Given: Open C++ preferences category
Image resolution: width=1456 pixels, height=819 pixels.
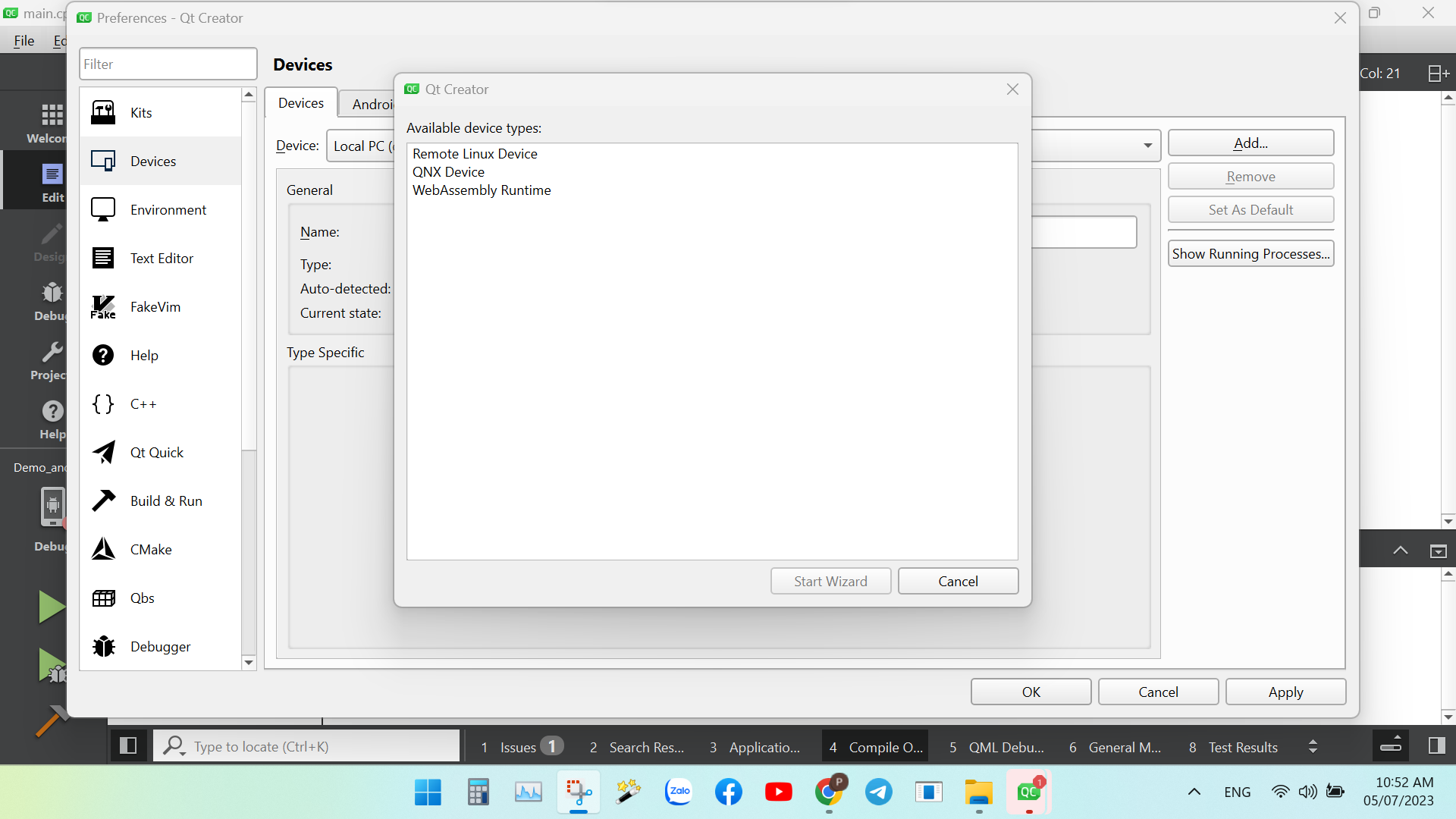Looking at the screenshot, I should pyautogui.click(x=160, y=403).
